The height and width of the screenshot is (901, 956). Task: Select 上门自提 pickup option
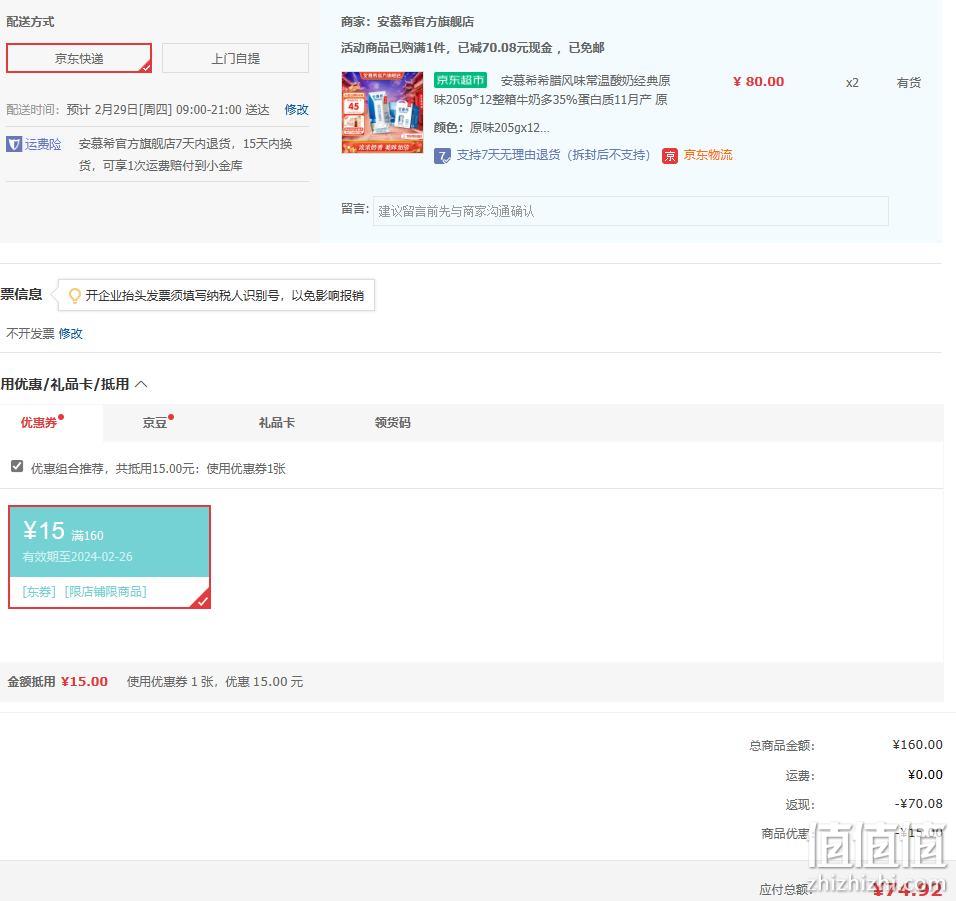pos(235,58)
